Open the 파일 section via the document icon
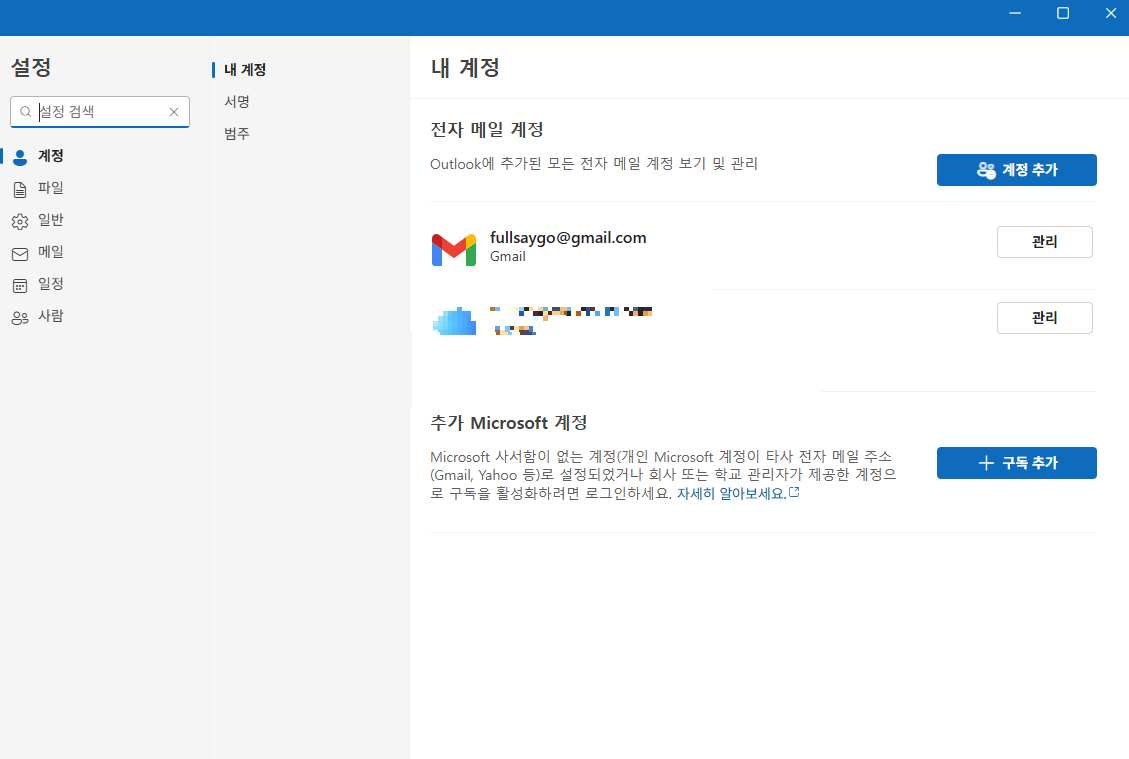The height and width of the screenshot is (759, 1129). pyautogui.click(x=20, y=188)
